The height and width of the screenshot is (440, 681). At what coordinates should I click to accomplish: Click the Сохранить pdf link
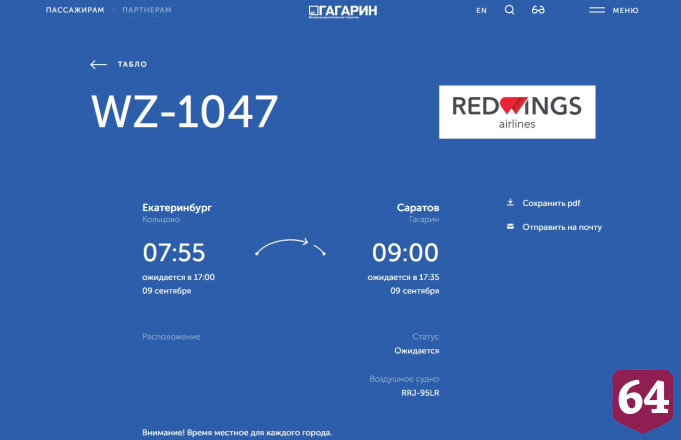point(551,203)
